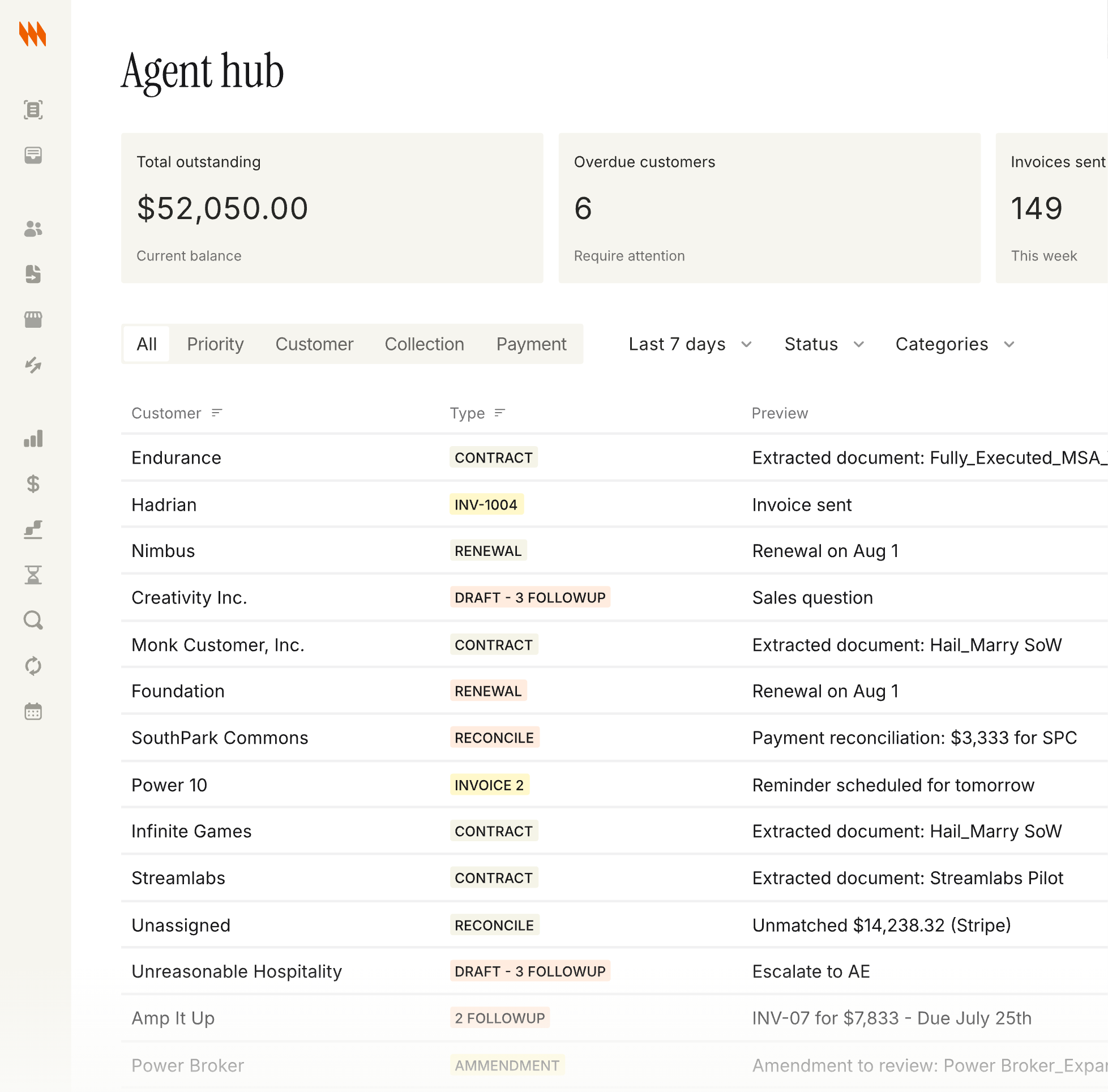Open the Total outstanding card
The width and height of the screenshot is (1108, 1092).
pyautogui.click(x=332, y=208)
